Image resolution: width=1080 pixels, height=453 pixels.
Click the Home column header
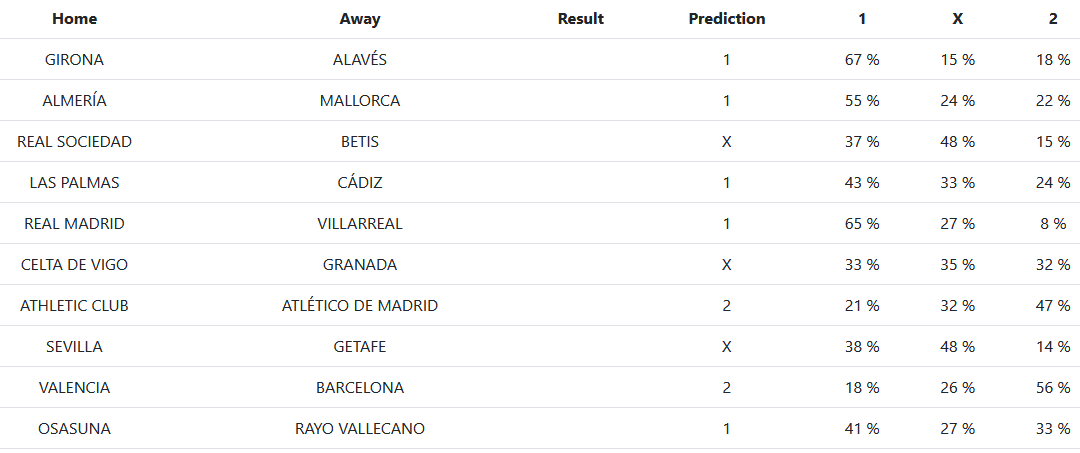tap(75, 19)
